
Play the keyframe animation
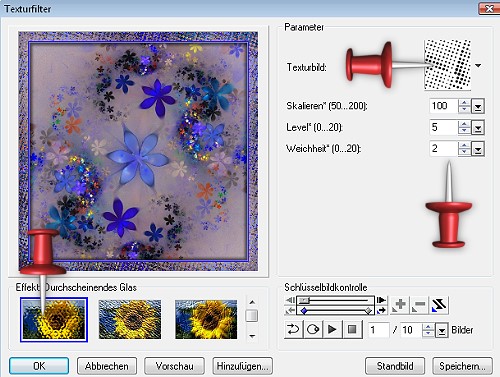[332, 330]
